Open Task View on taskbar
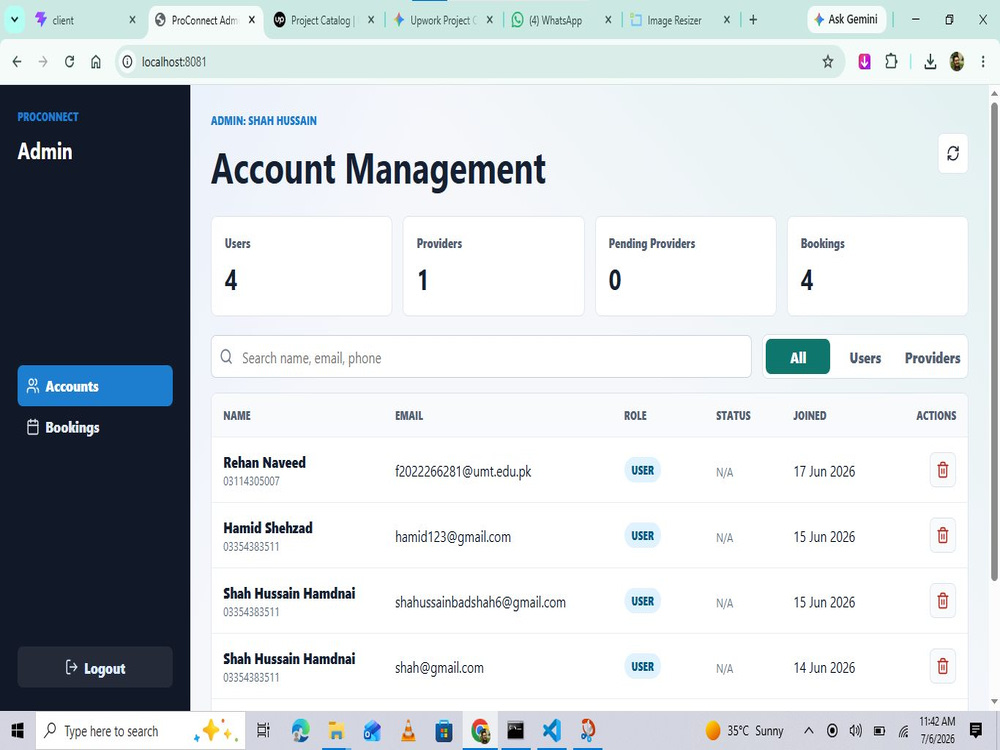The width and height of the screenshot is (1000, 750). [263, 730]
